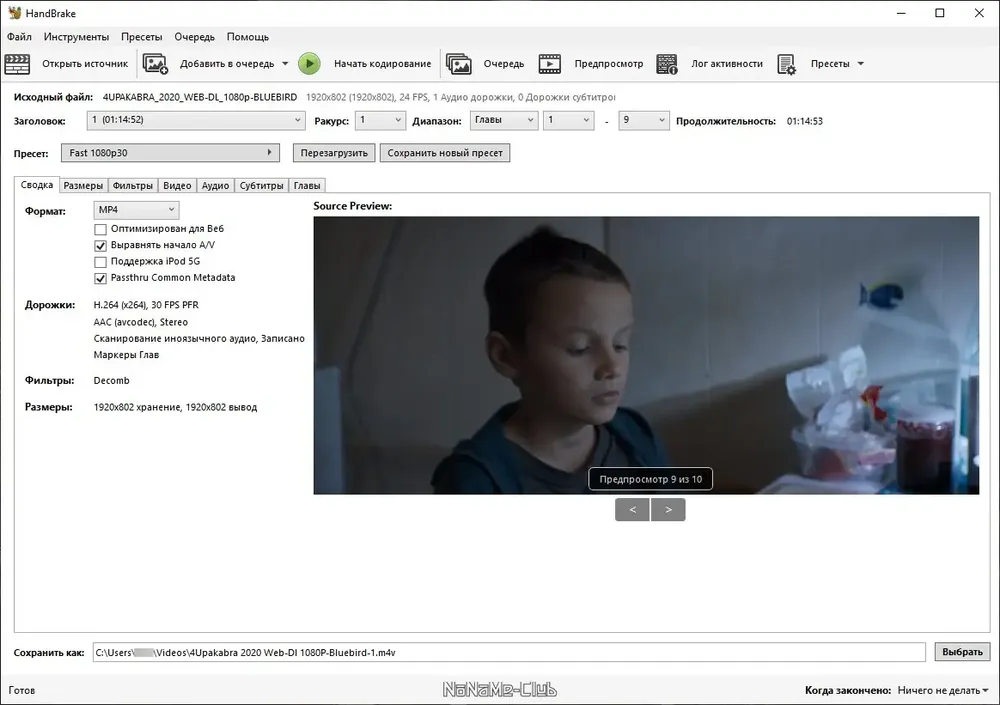Switch to the Видео tab

pyautogui.click(x=177, y=186)
